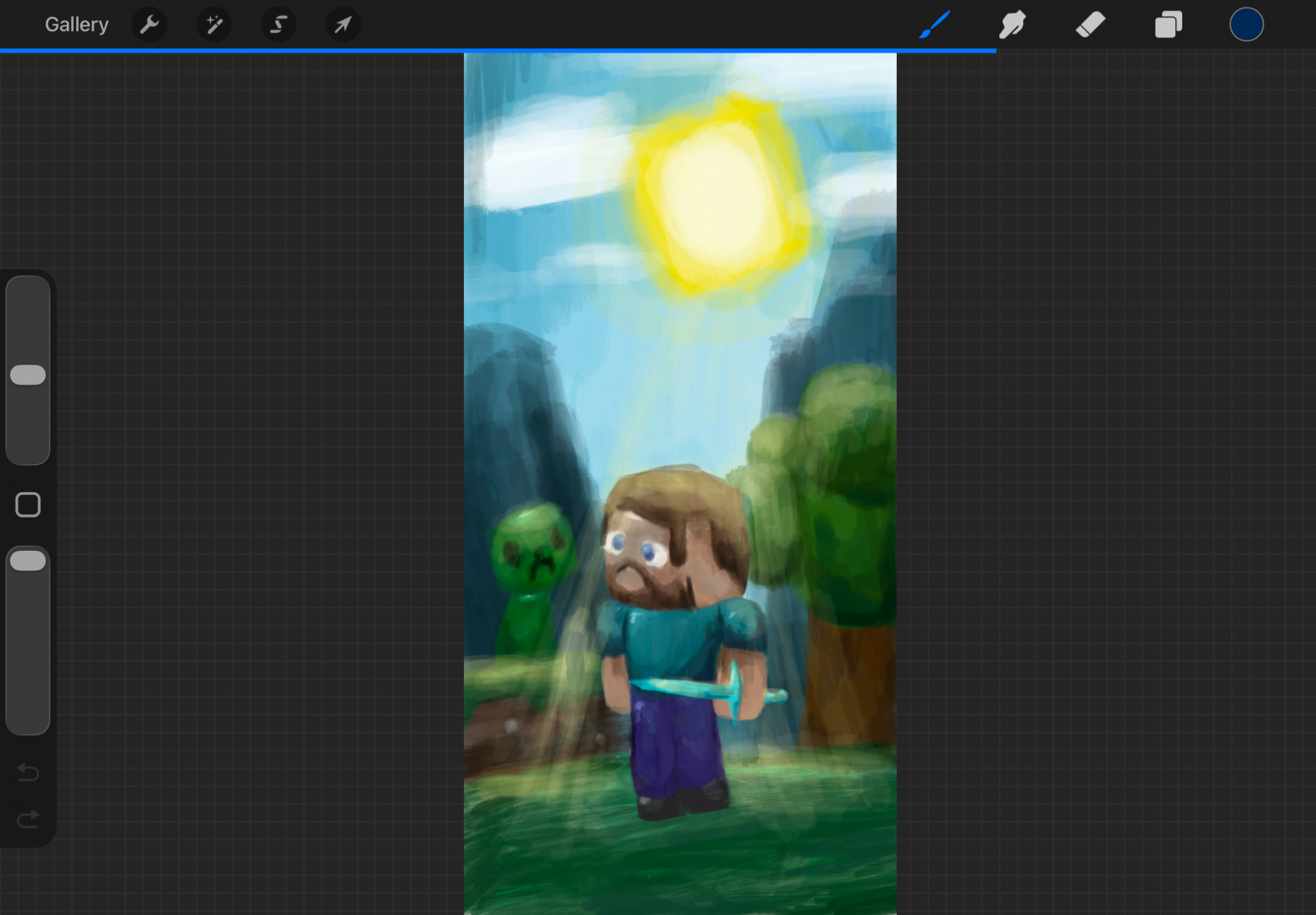Viewport: 1316px width, 915px height.
Task: Redo the last undone stroke
Action: [28, 818]
